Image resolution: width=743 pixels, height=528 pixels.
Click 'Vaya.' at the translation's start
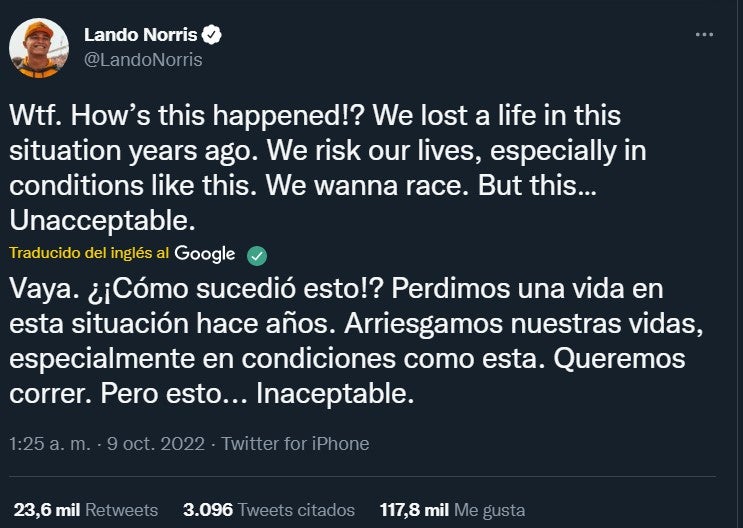[40, 289]
